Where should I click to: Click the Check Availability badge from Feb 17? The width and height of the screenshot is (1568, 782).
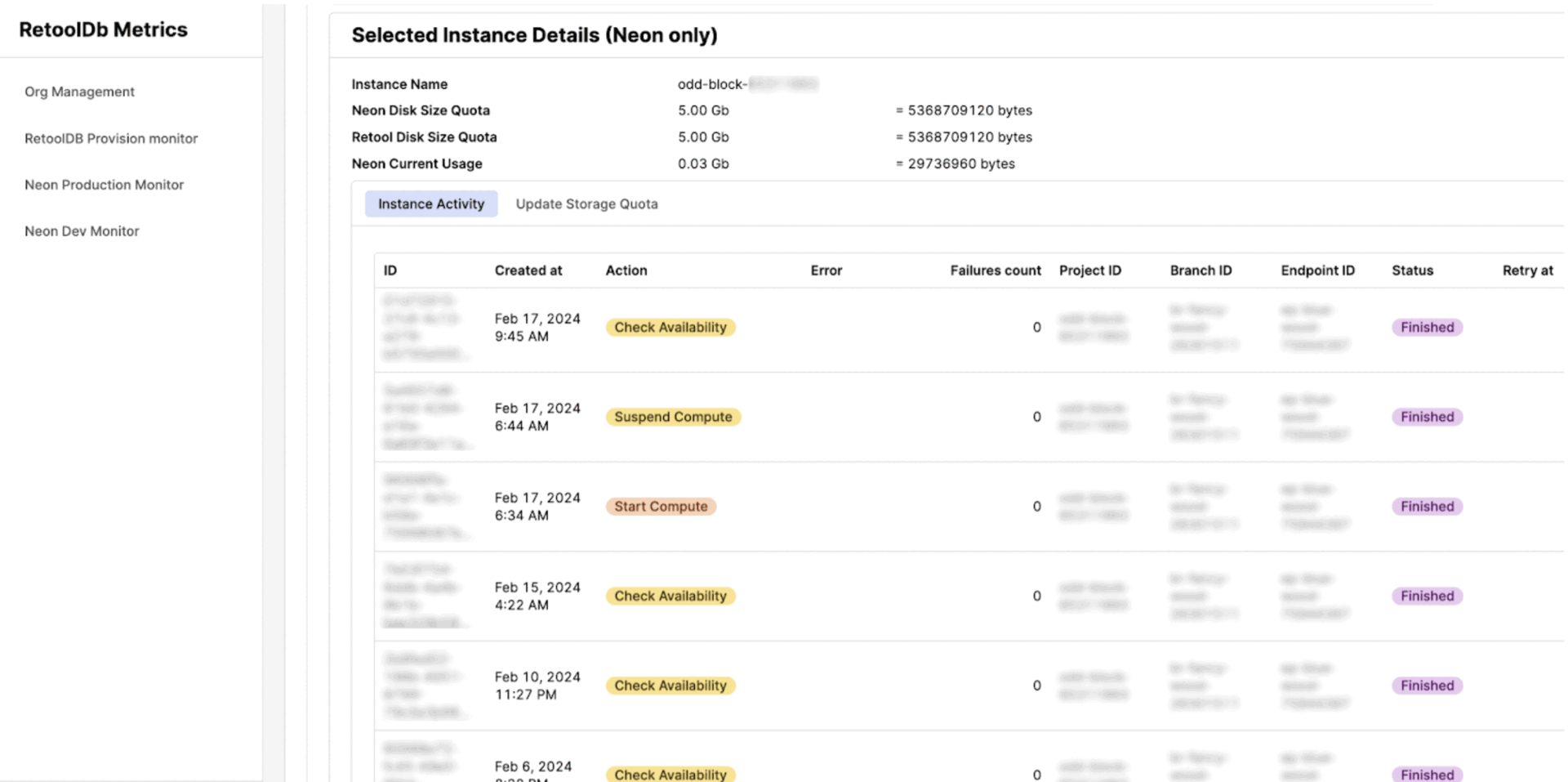tap(670, 327)
